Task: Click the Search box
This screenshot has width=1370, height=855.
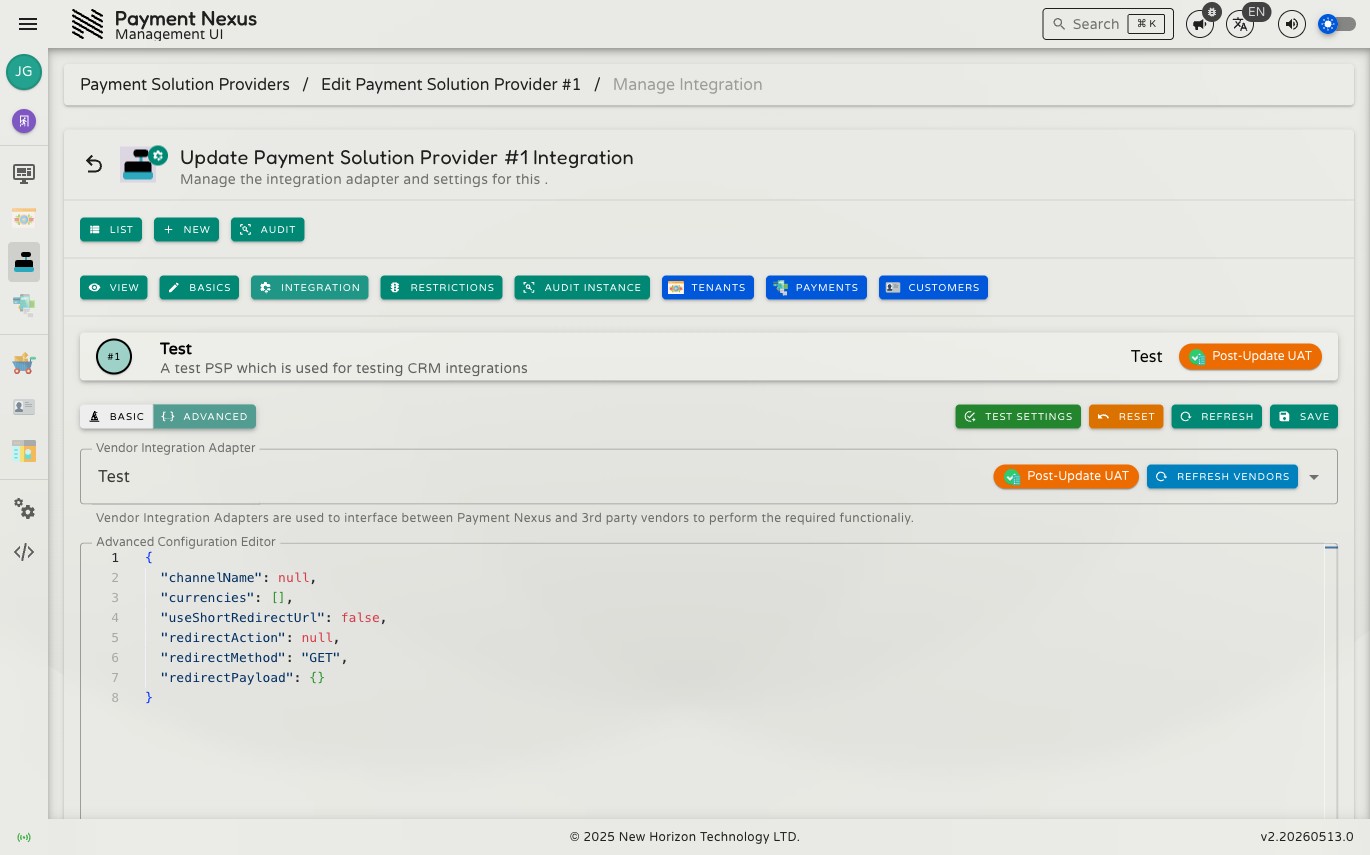Action: (x=1108, y=24)
